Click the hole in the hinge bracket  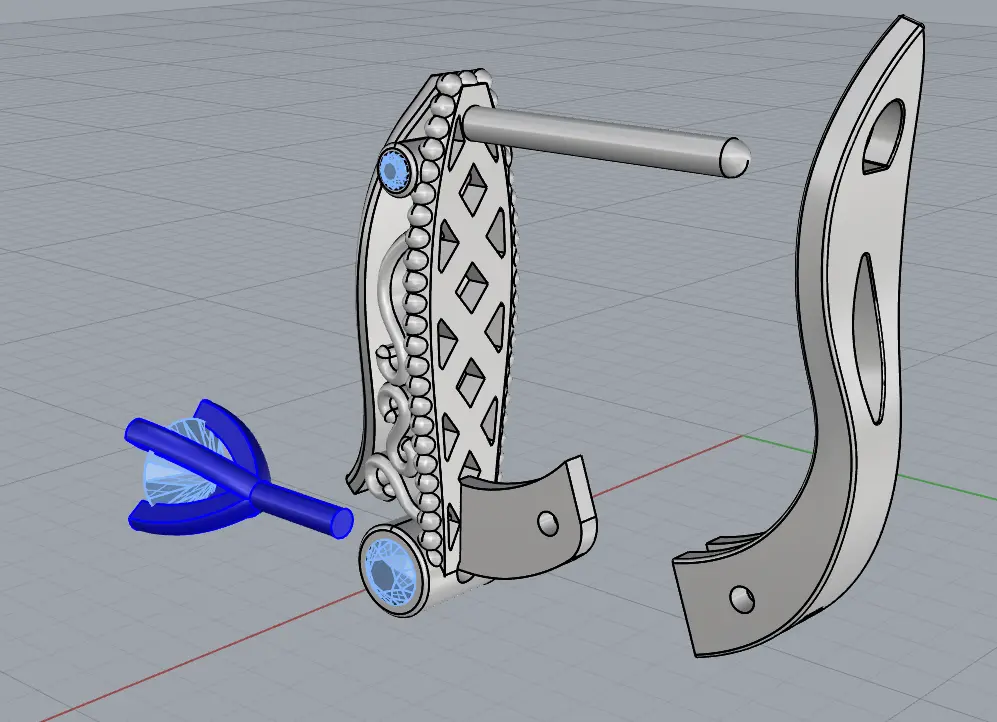click(x=546, y=522)
